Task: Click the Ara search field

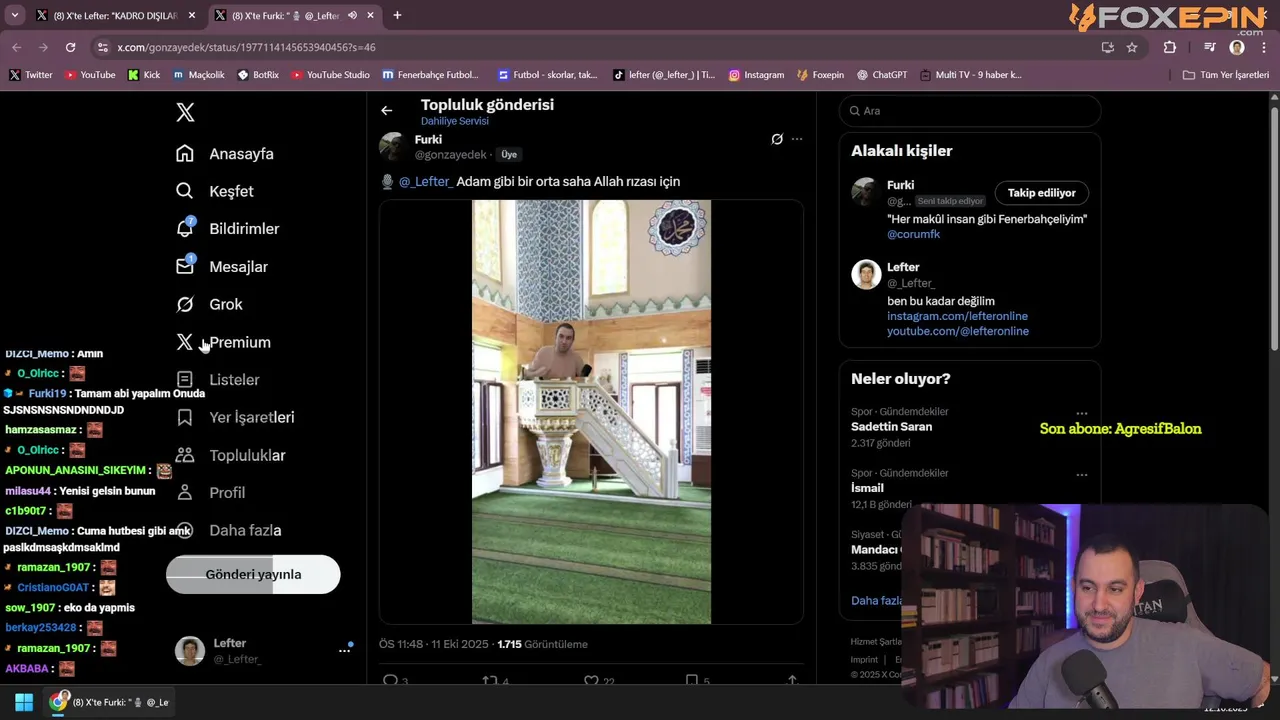Action: [970, 111]
